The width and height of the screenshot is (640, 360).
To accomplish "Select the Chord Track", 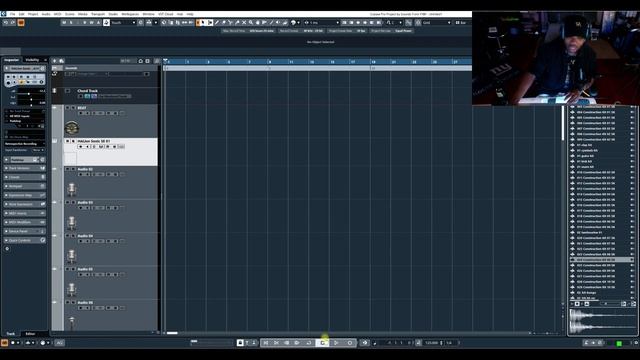I will coord(88,91).
